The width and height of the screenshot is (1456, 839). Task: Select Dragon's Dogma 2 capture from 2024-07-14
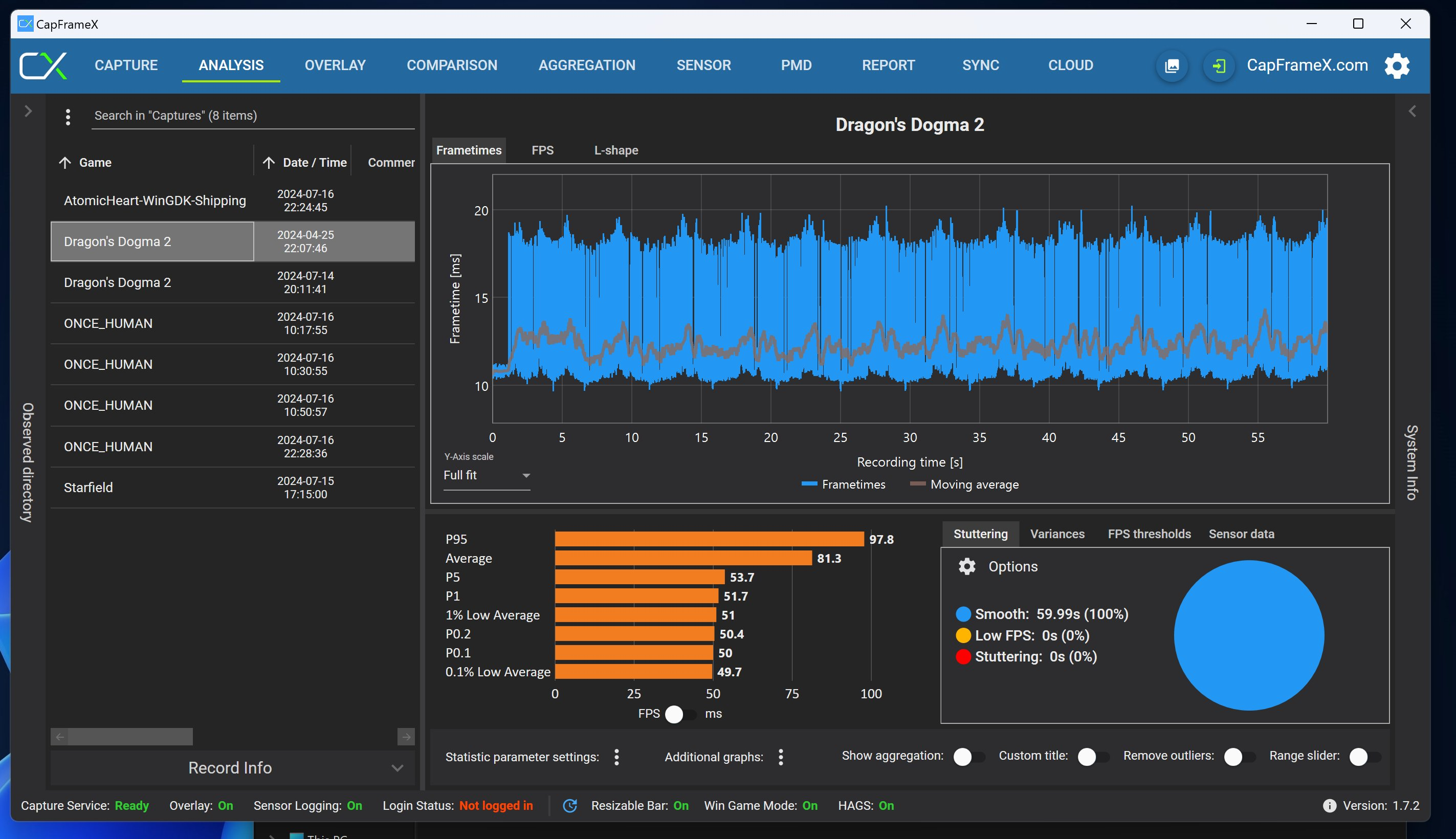[x=233, y=282]
